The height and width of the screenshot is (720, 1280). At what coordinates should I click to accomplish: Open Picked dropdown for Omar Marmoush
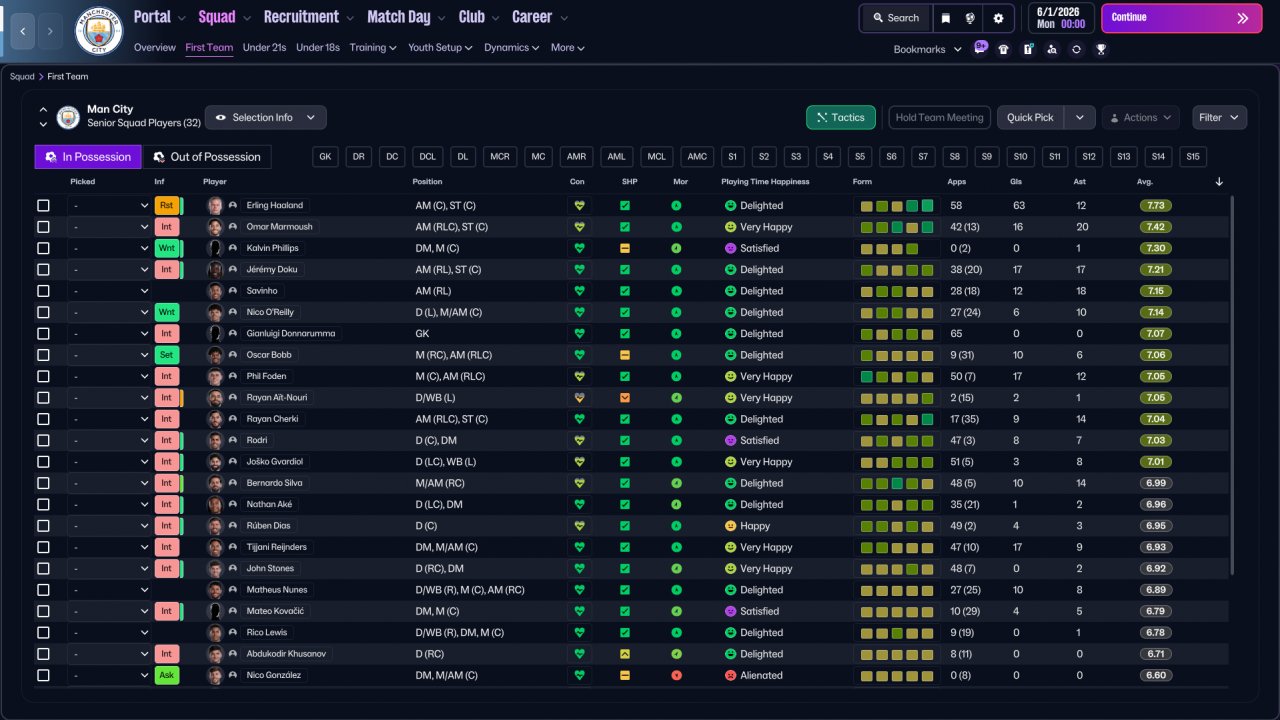109,227
